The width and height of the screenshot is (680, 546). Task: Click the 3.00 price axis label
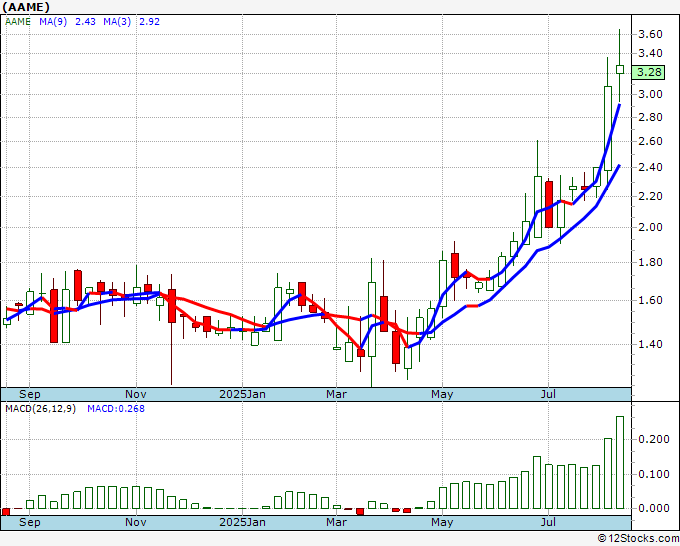pyautogui.click(x=650, y=94)
